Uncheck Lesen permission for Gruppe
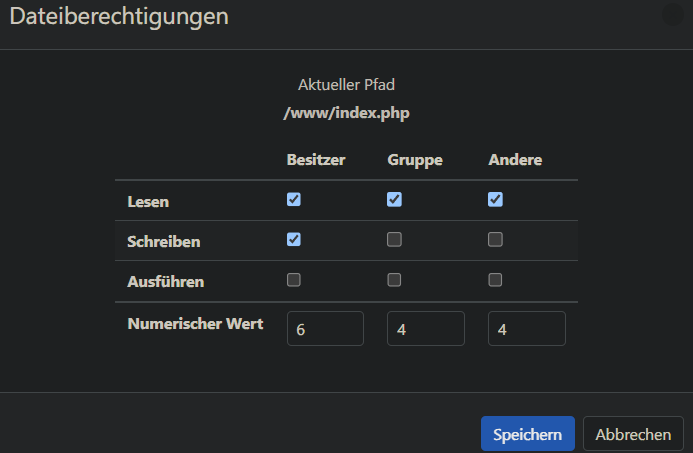The image size is (693, 453). [x=395, y=199]
